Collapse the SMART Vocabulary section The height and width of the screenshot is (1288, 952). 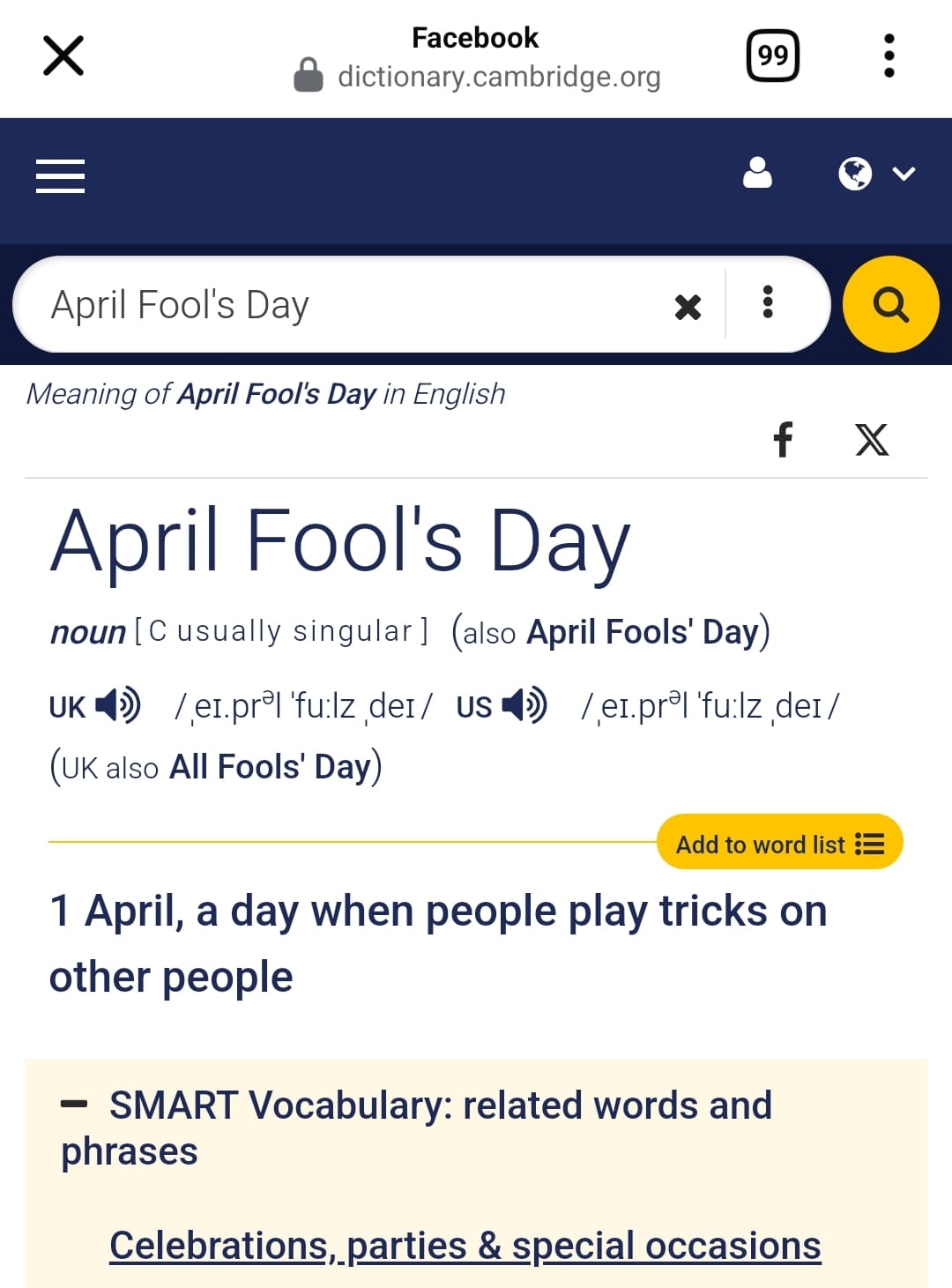pyautogui.click(x=74, y=1104)
